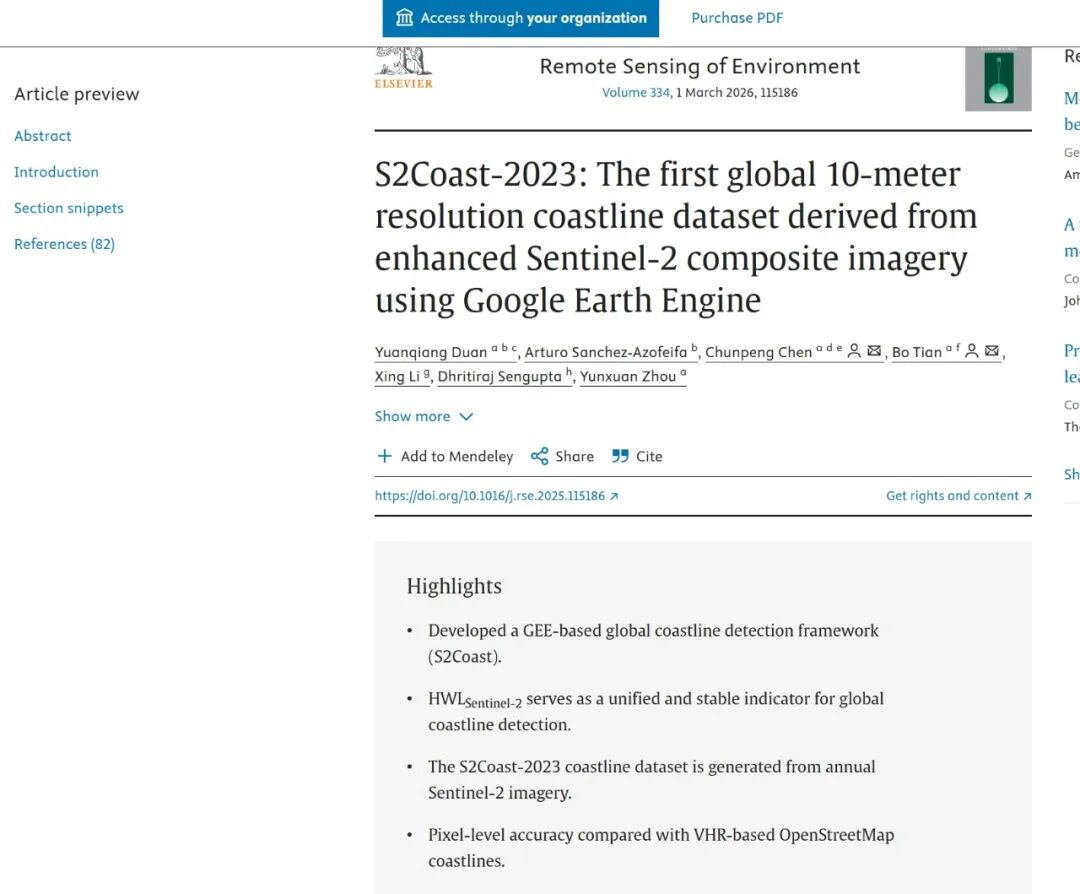Click arrow icon after Get rights and content
The height and width of the screenshot is (894, 1080).
coord(1027,496)
